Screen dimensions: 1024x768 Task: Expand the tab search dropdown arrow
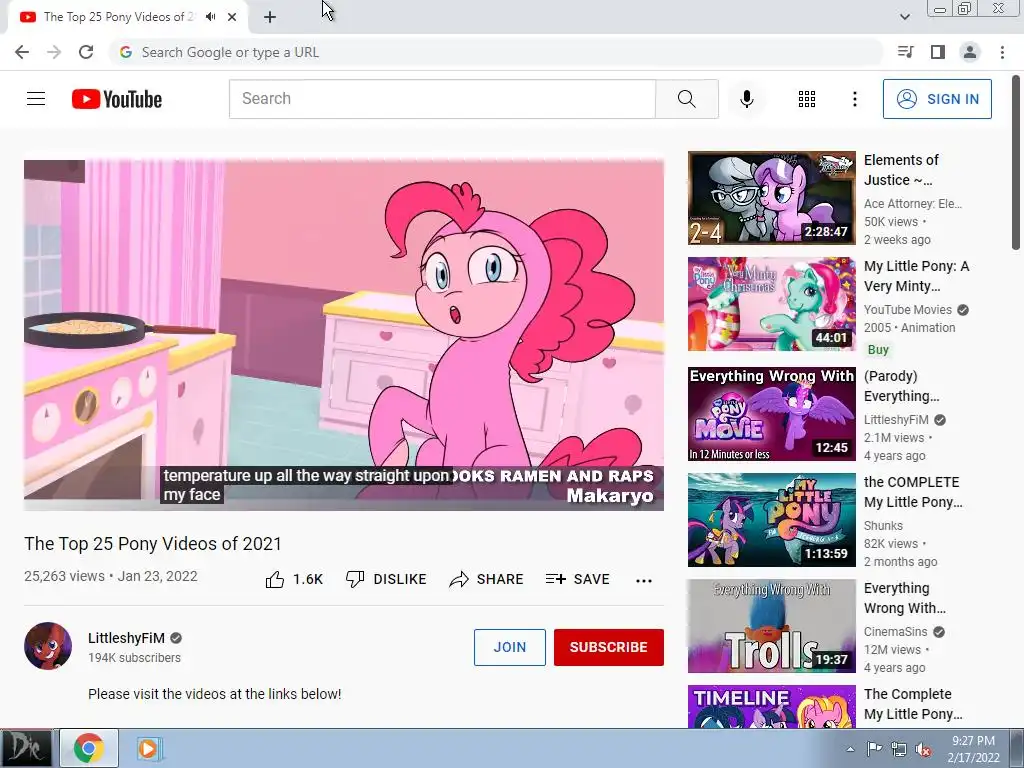point(904,17)
